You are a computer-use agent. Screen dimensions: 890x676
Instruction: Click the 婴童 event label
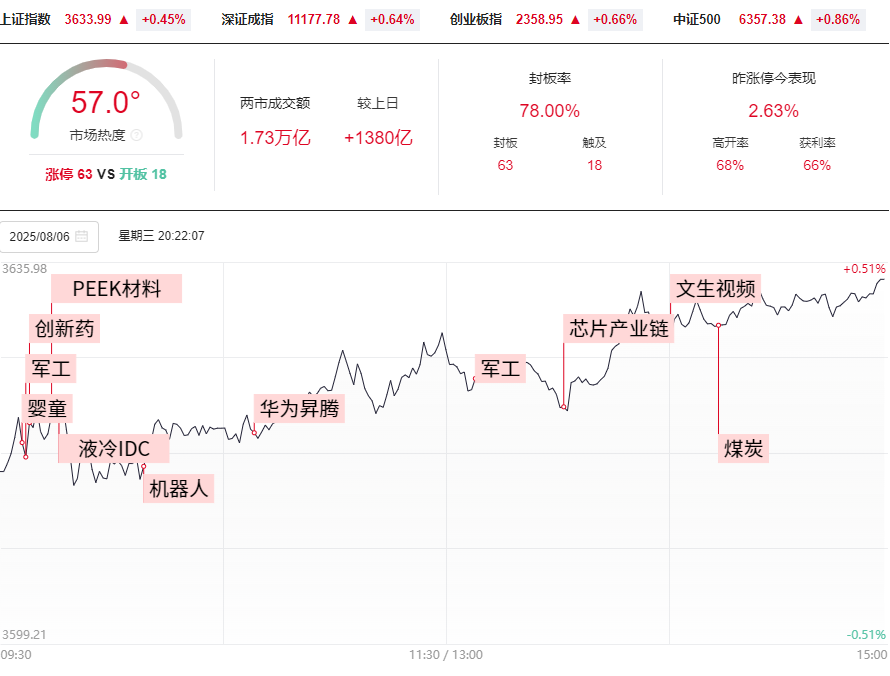coord(47,409)
